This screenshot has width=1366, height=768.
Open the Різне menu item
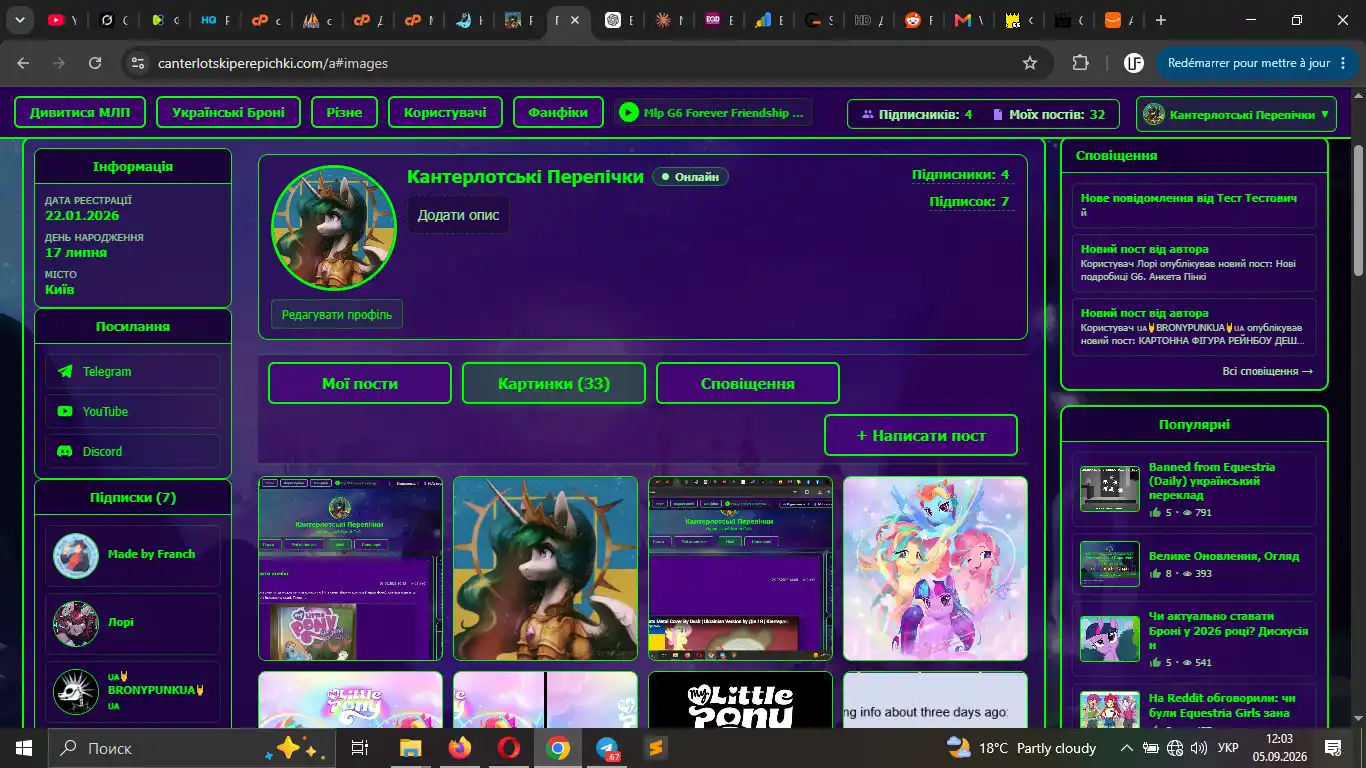coord(344,113)
